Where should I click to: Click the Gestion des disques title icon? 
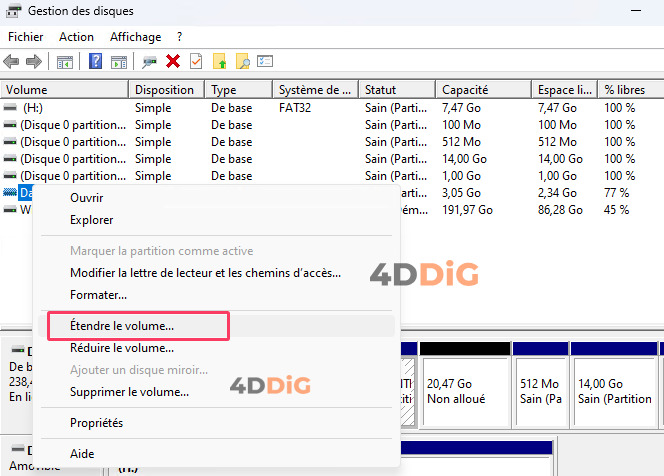(x=13, y=11)
